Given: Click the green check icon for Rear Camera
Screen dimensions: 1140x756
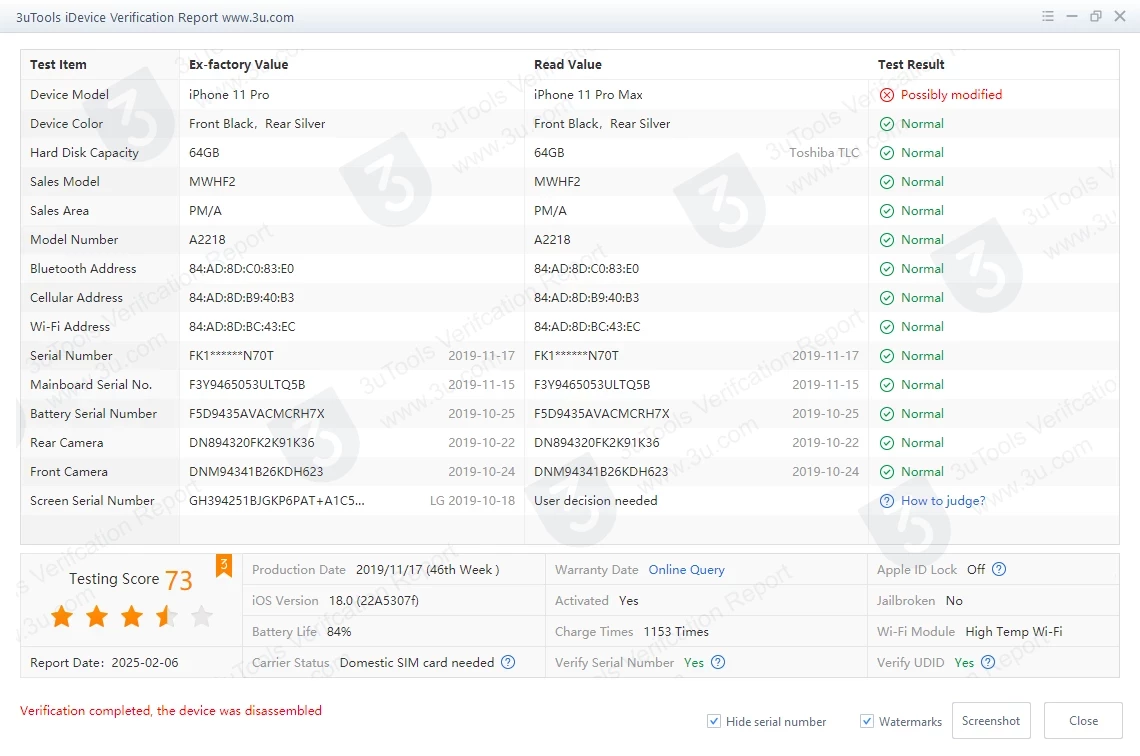Looking at the screenshot, I should (887, 443).
